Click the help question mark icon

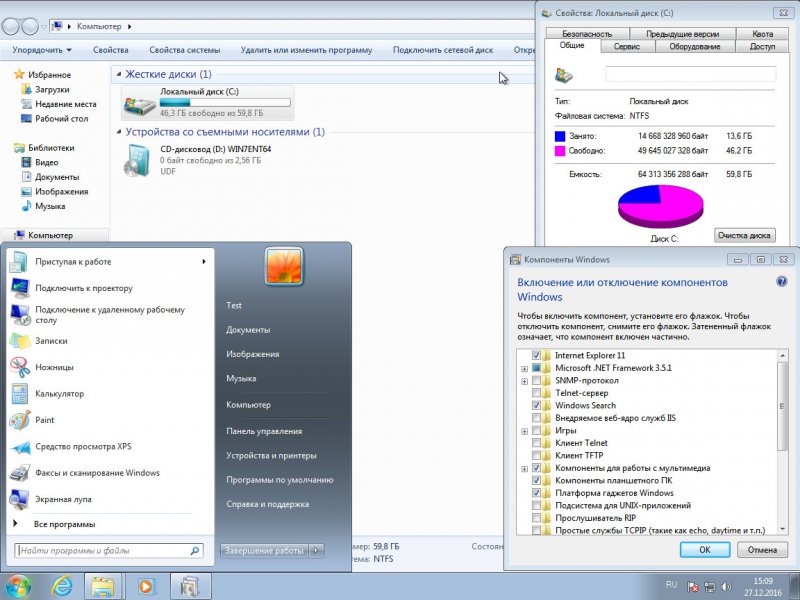click(781, 282)
